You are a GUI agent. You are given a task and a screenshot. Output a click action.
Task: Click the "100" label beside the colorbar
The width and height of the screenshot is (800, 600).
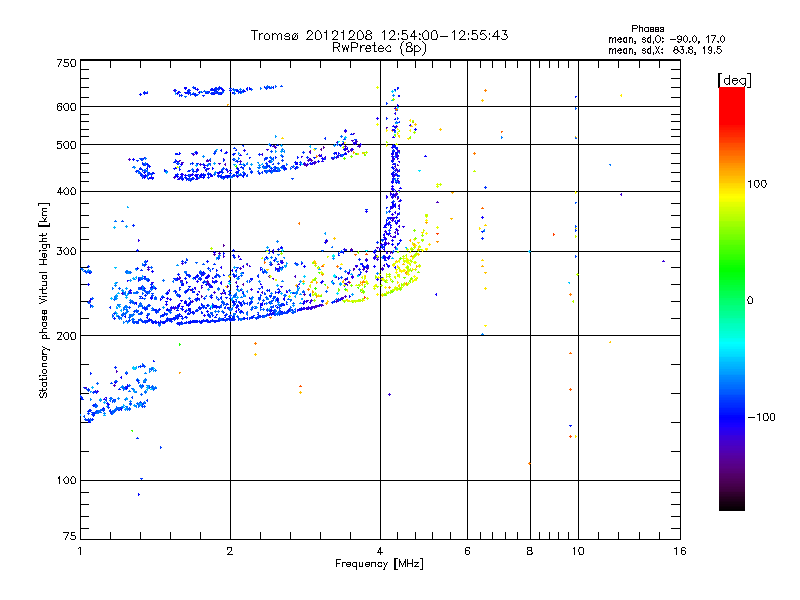pos(757,184)
